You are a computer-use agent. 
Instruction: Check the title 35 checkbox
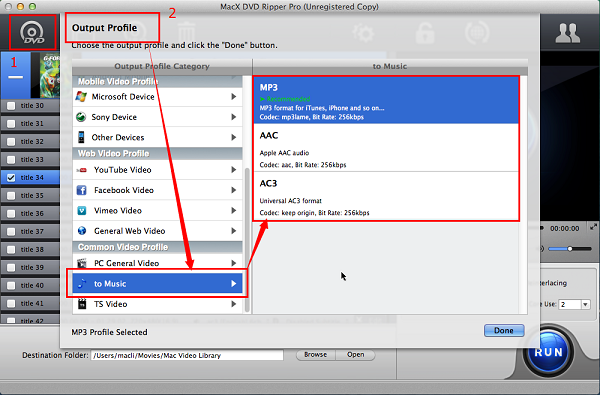pyautogui.click(x=11, y=196)
